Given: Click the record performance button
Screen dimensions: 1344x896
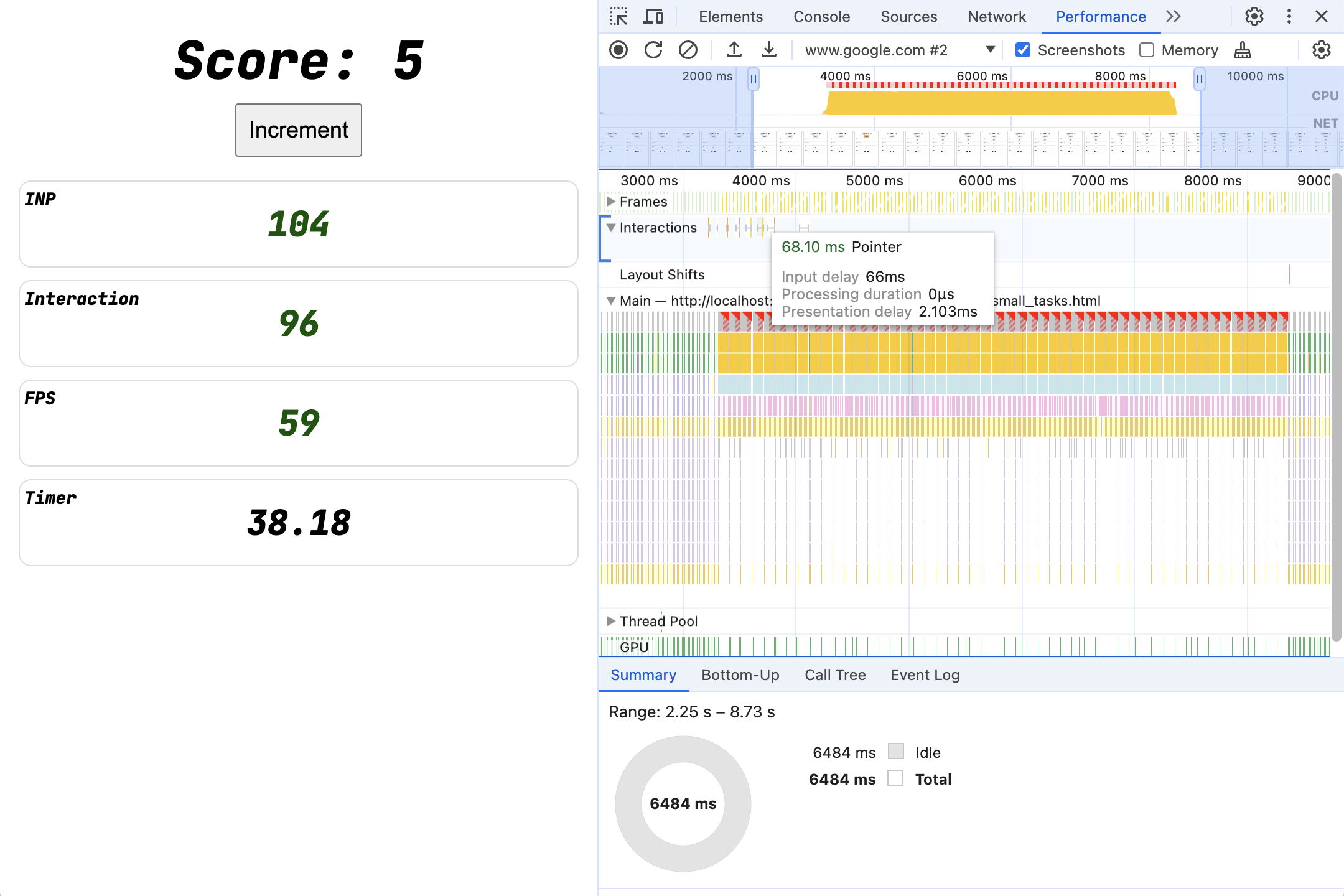Looking at the screenshot, I should (619, 49).
